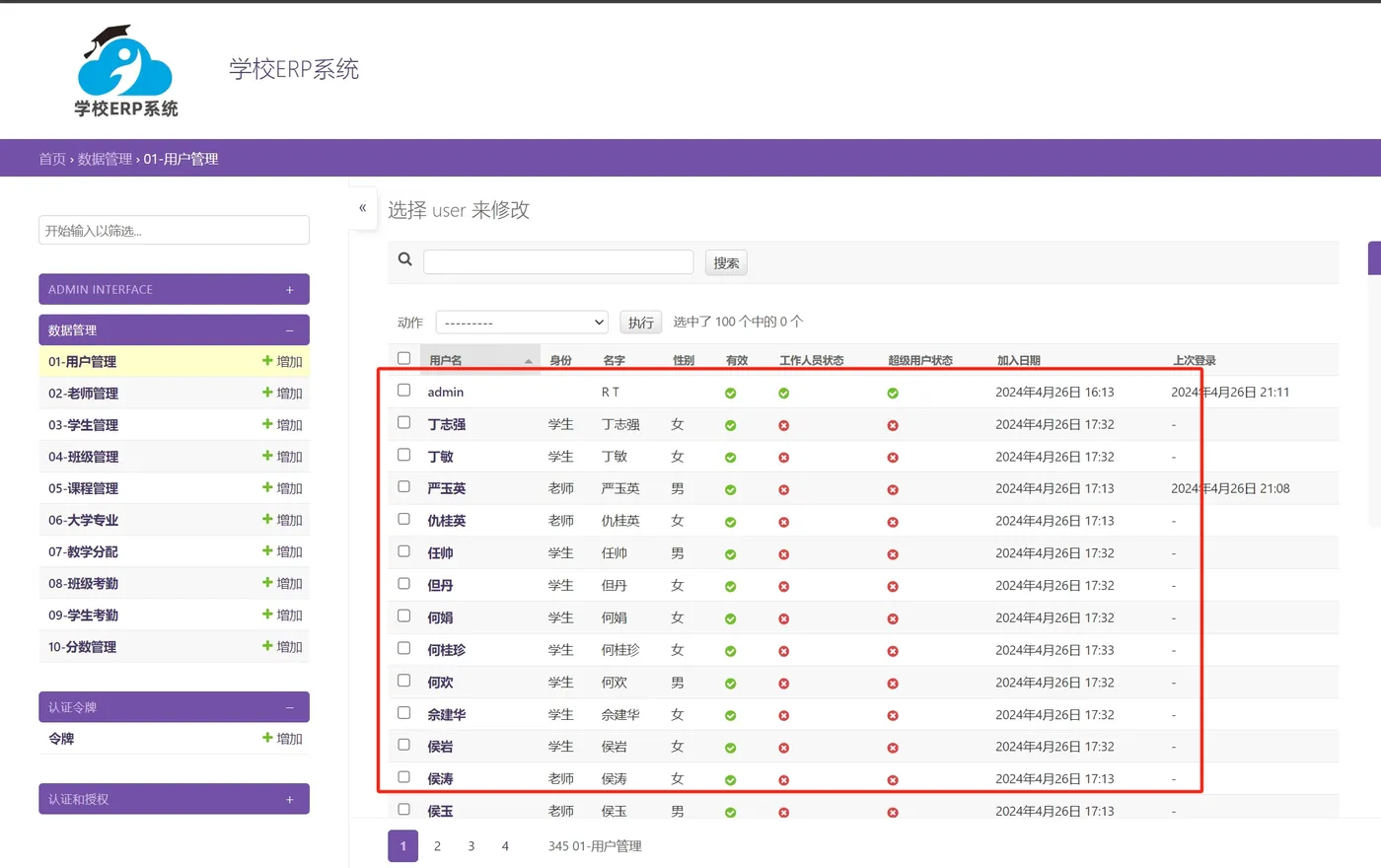The width and height of the screenshot is (1381, 868).
Task: Click 丁敏's green active check icon
Action: pyautogui.click(x=730, y=458)
